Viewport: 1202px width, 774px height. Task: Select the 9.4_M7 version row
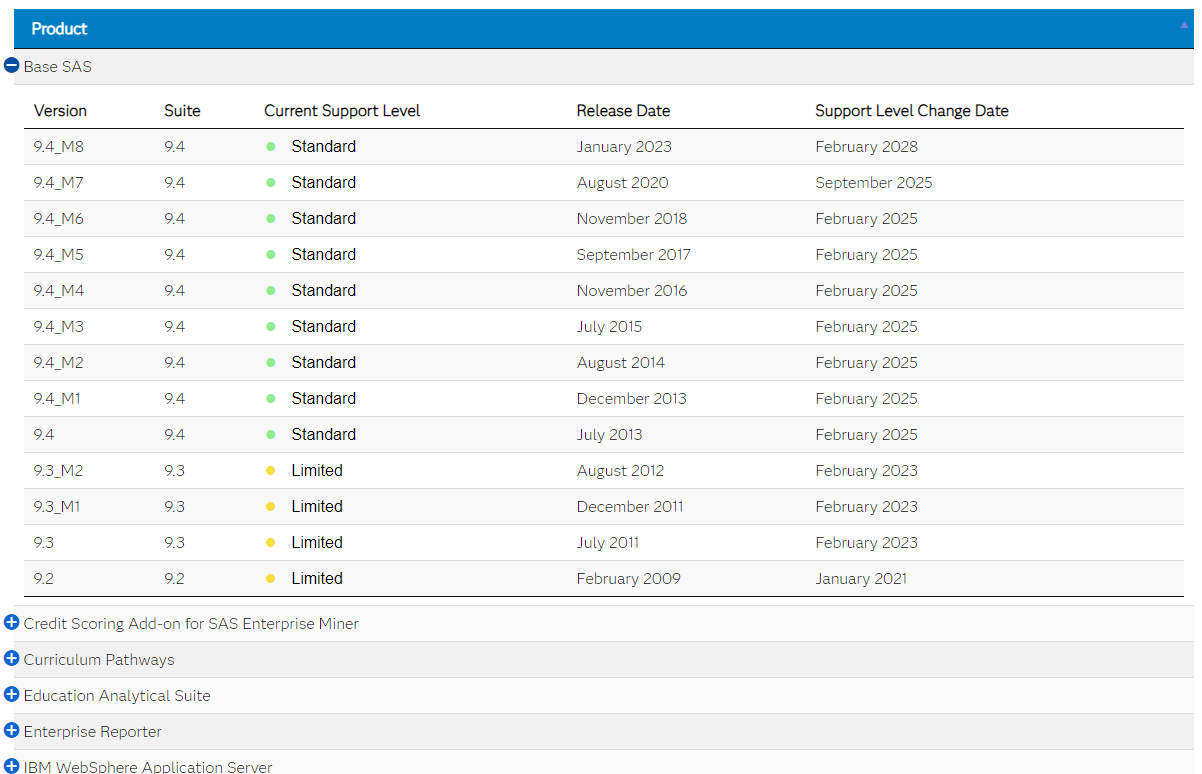click(59, 183)
